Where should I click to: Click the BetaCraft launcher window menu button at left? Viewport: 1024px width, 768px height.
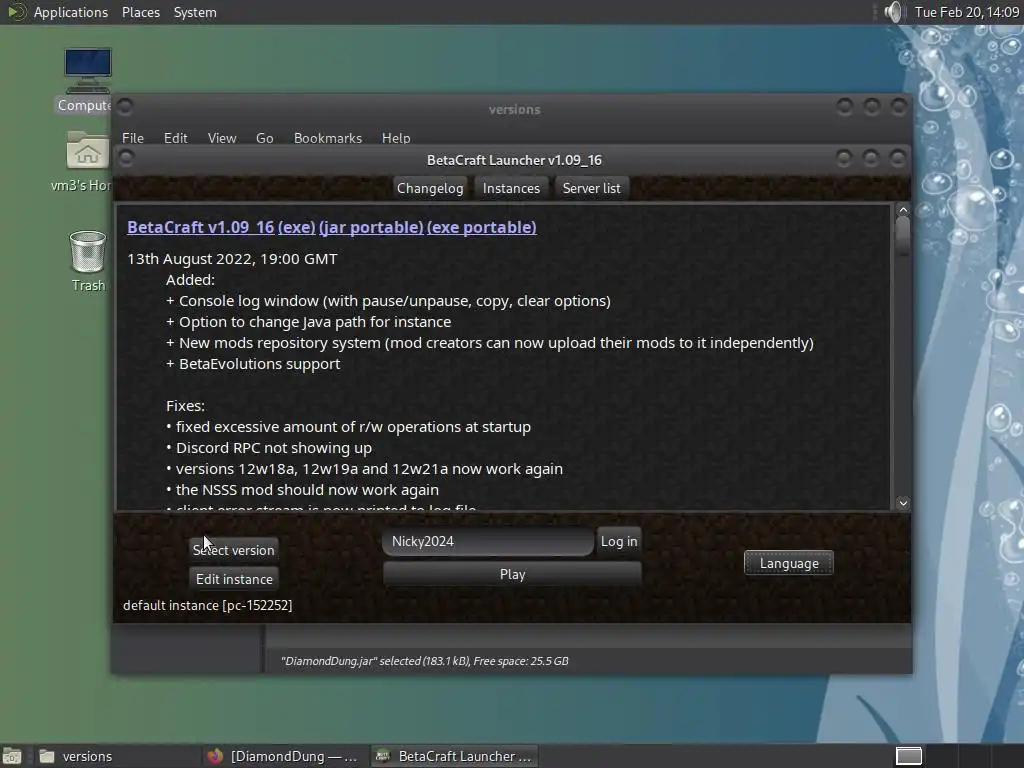tap(127, 158)
